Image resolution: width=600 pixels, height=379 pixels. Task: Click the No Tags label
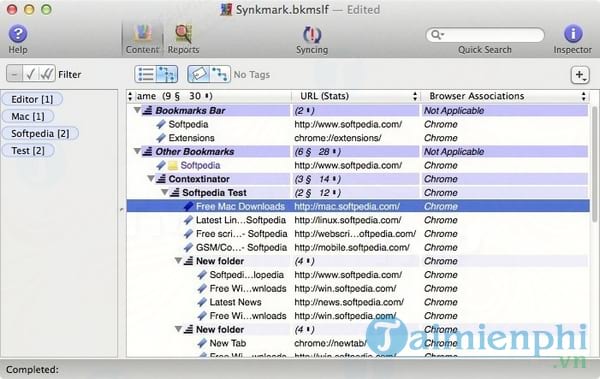click(x=251, y=74)
